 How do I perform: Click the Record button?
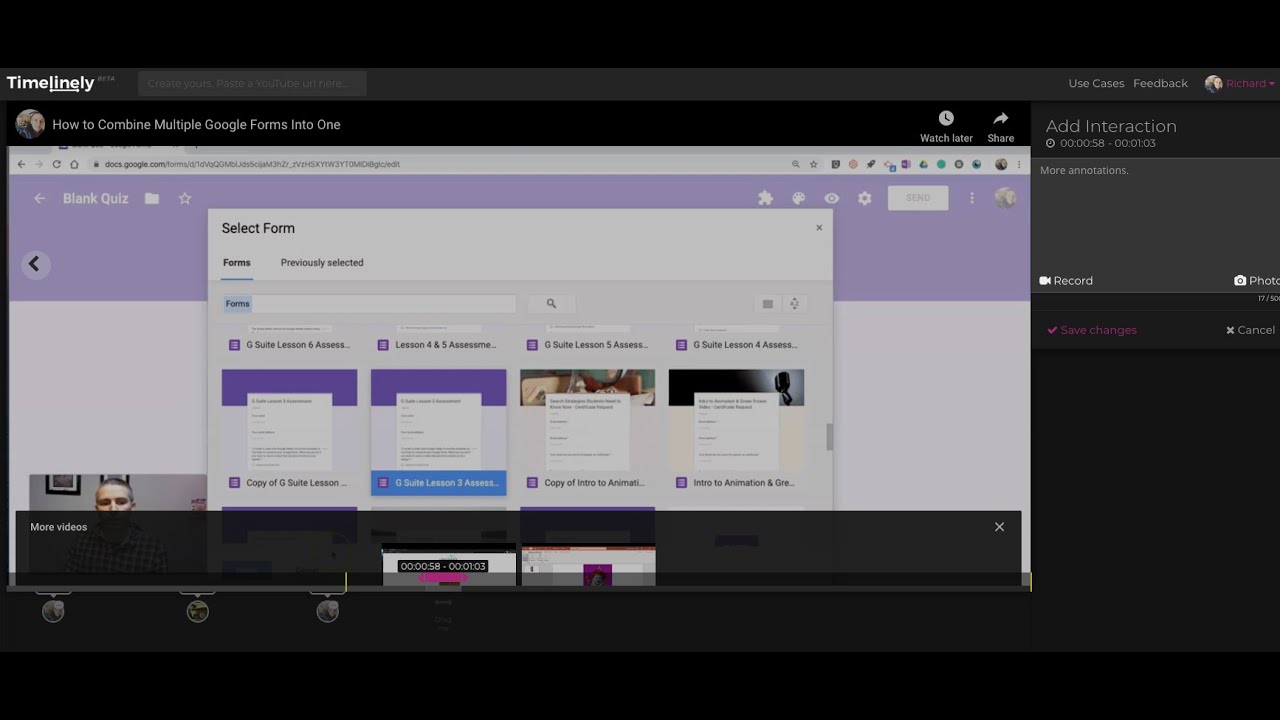pyautogui.click(x=1066, y=281)
